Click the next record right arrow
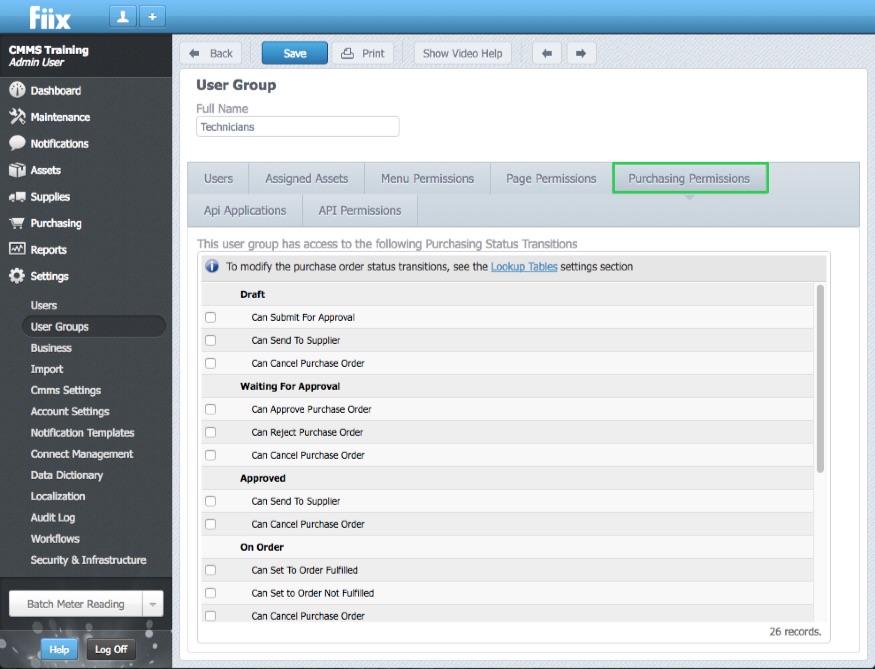 (581, 54)
